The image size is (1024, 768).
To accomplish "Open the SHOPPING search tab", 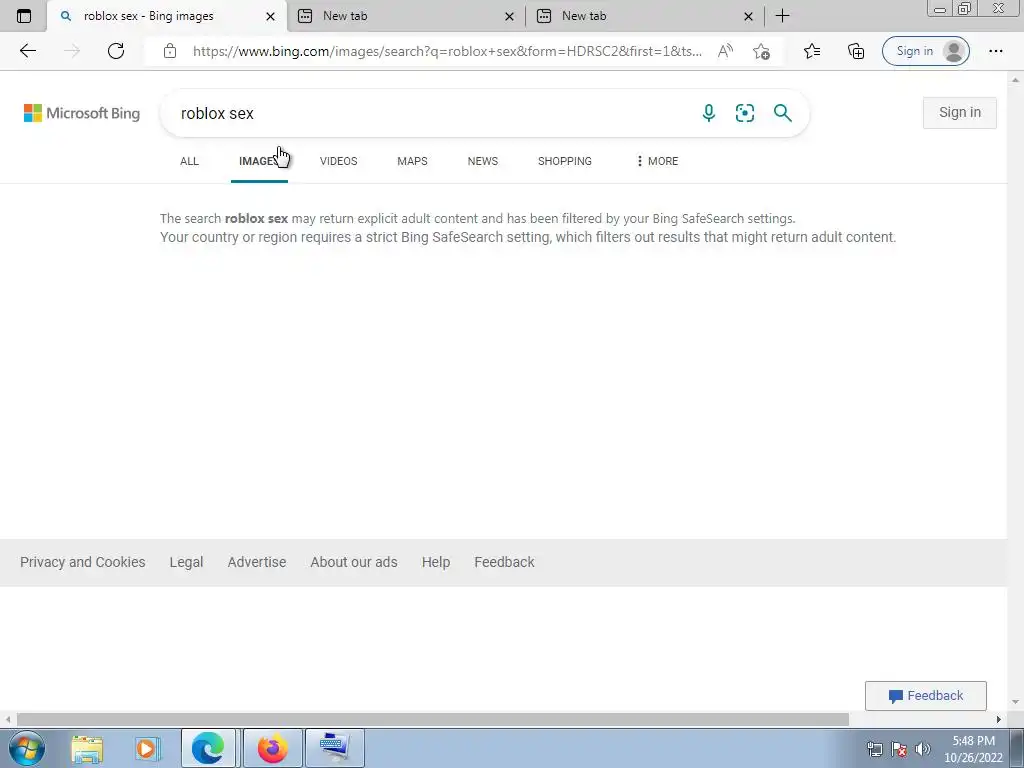I will 565,161.
